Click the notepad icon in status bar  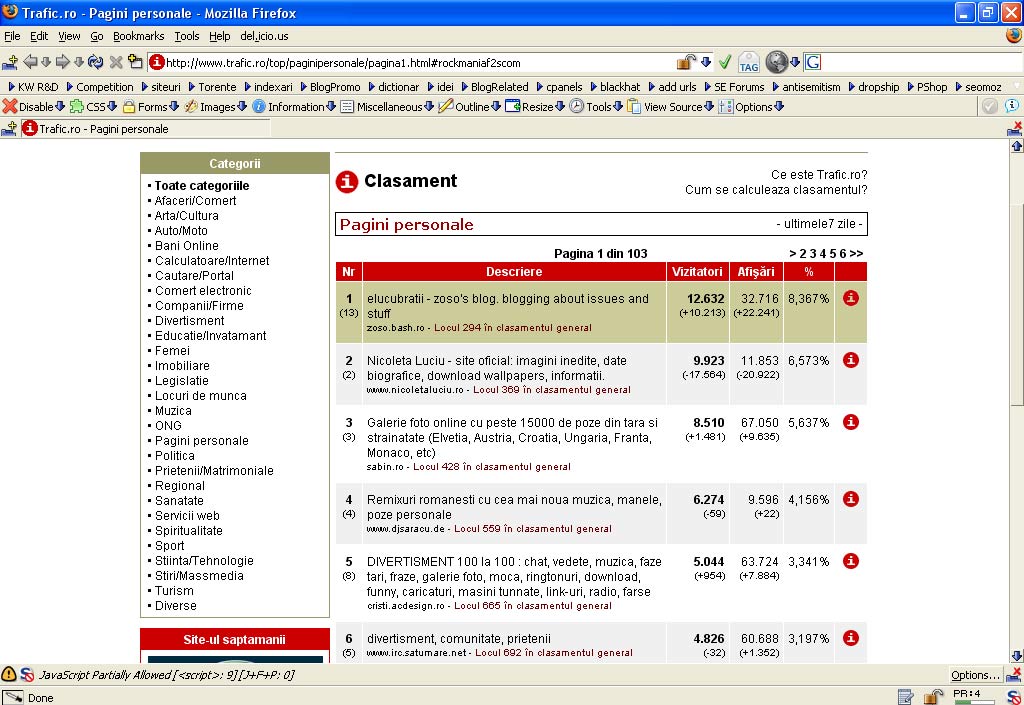click(906, 697)
